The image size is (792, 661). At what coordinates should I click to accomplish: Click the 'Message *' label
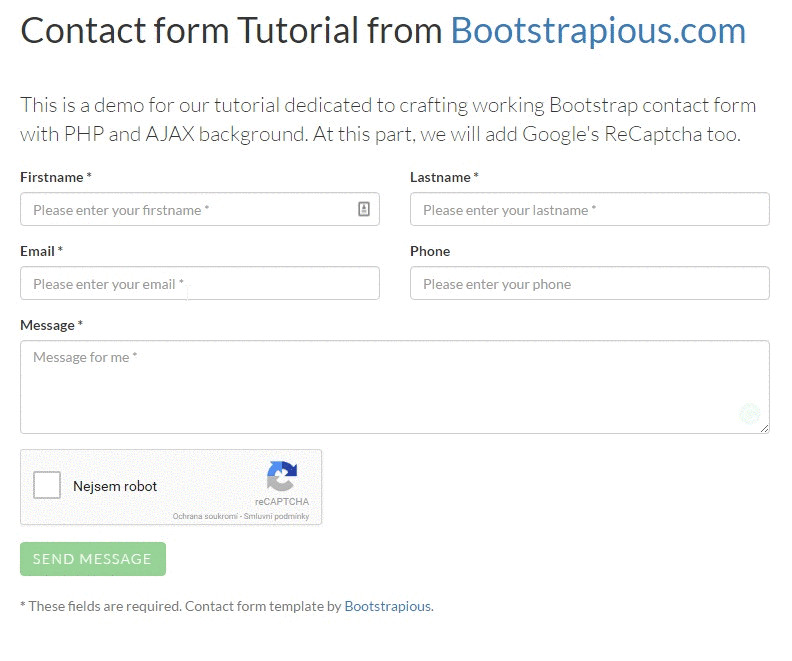[51, 325]
